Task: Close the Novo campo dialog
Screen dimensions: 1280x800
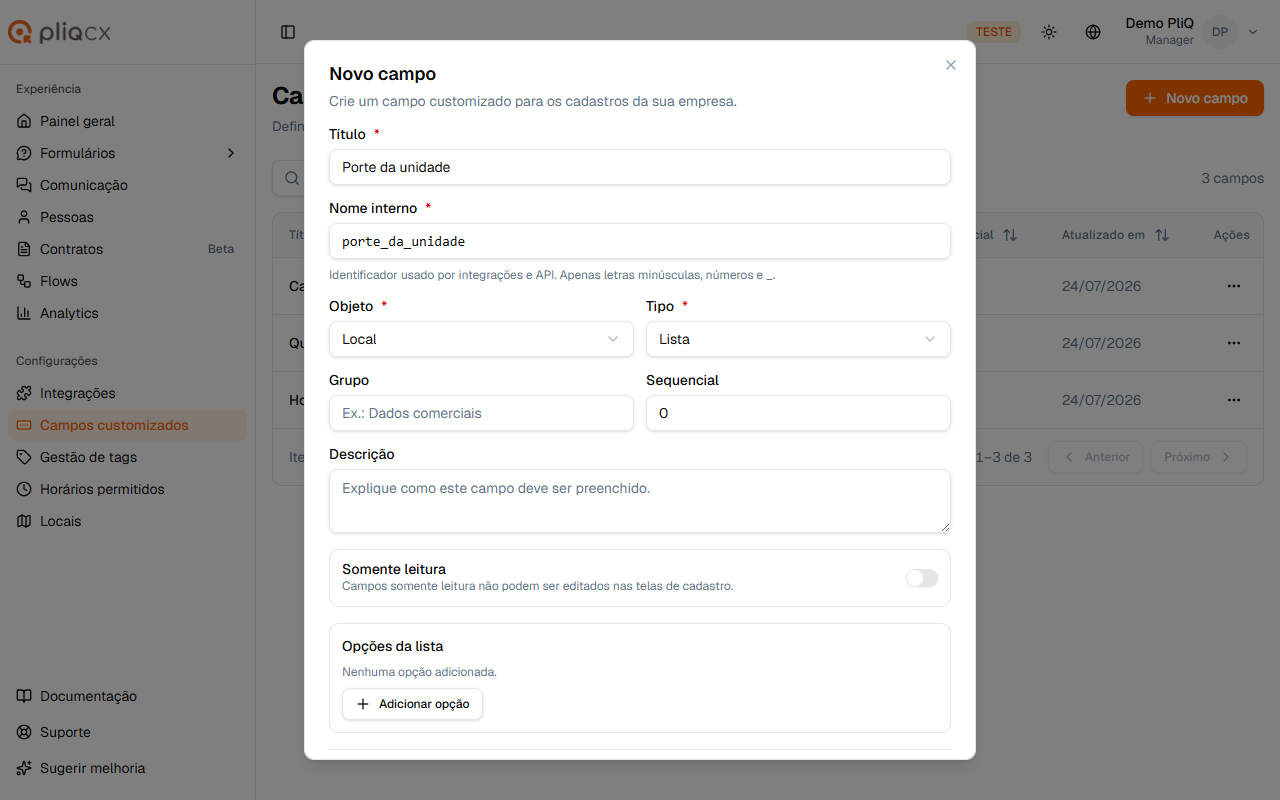Action: click(951, 65)
